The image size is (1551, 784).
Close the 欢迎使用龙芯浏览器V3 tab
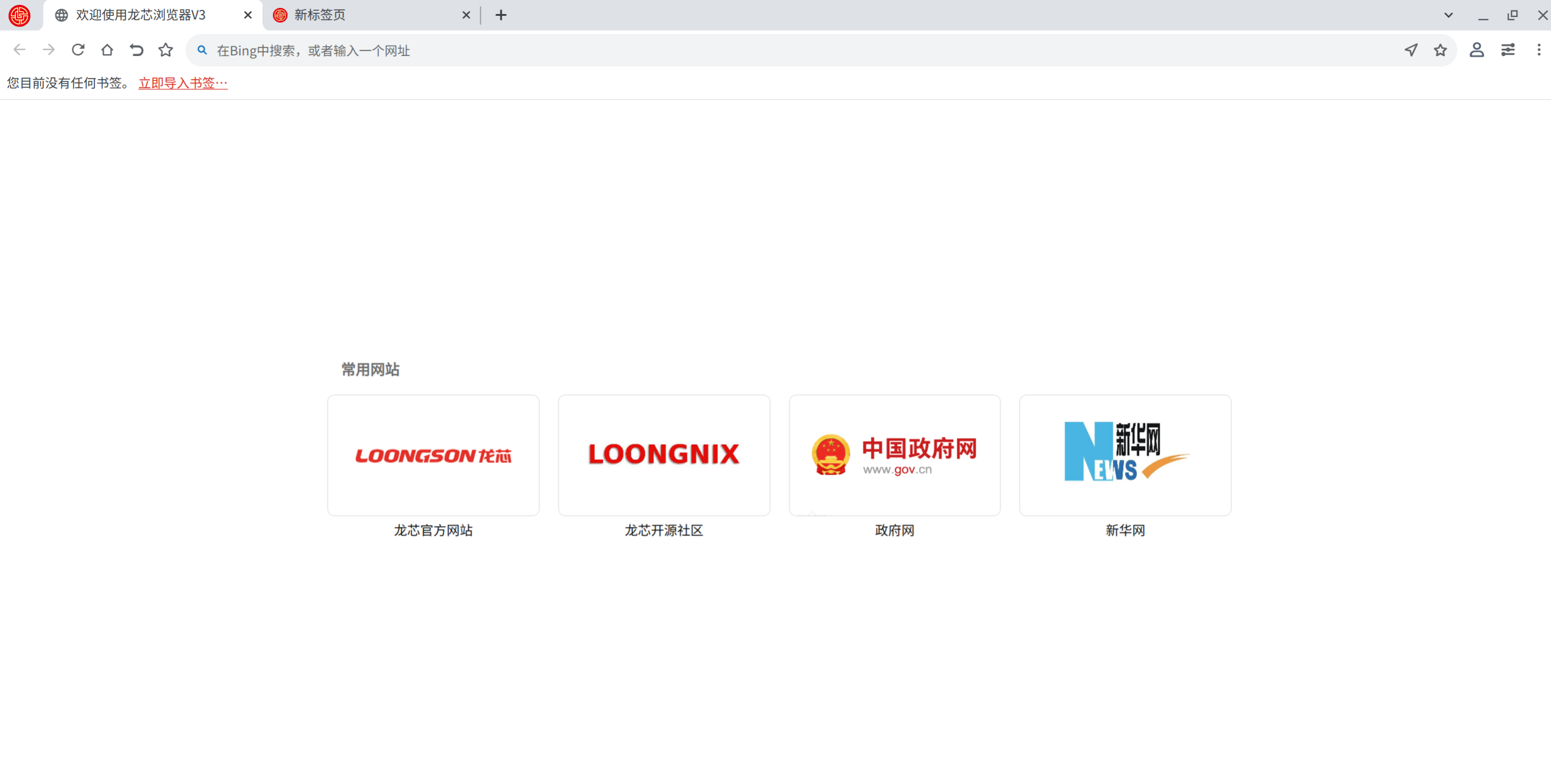(x=248, y=15)
